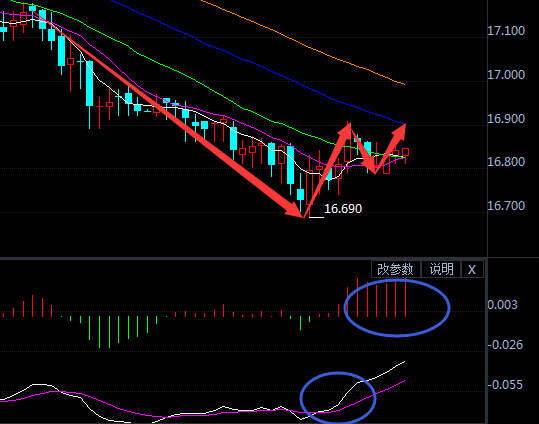
Task: Select the 17.000 price axis label
Action: click(506, 75)
